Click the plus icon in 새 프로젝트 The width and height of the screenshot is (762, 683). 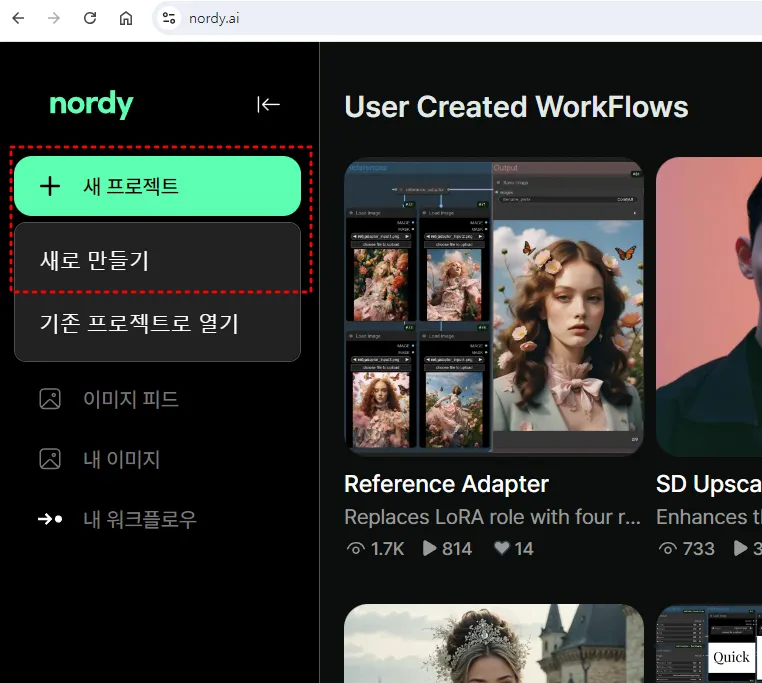50,186
